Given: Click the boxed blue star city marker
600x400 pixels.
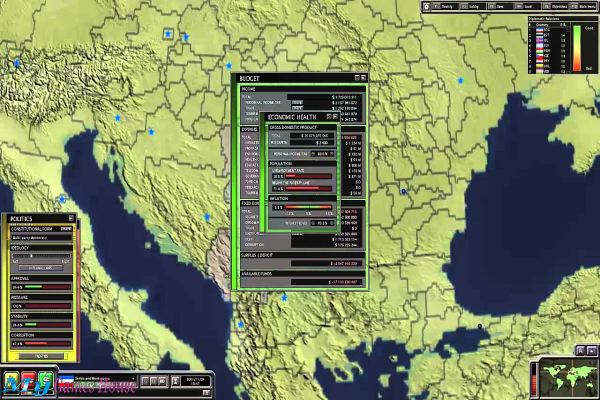Looking at the screenshot, I should point(168,34).
